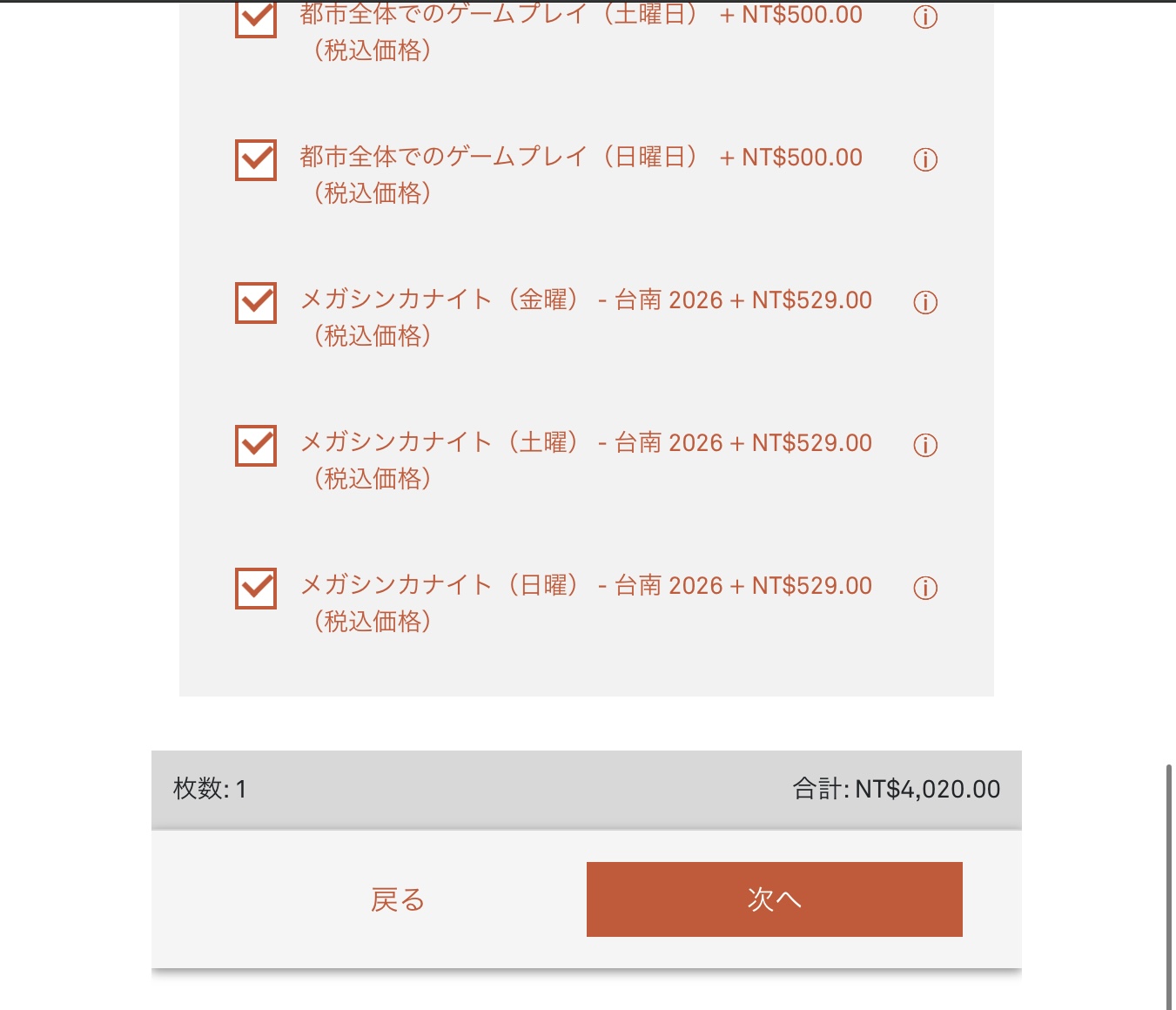Viewport: 1176px width, 1010px height.
Task: Show info for メガシンカナイト（土曜）
Action: click(x=925, y=445)
